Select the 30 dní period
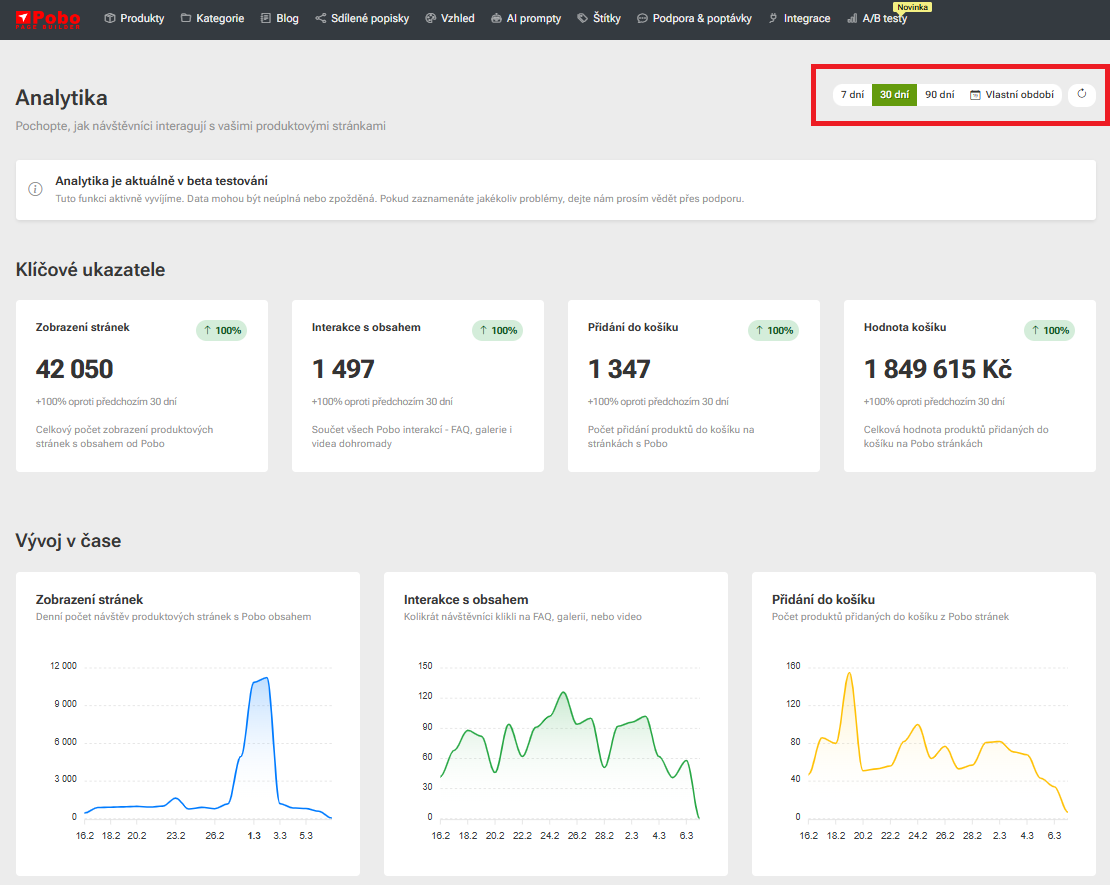 pos(894,94)
